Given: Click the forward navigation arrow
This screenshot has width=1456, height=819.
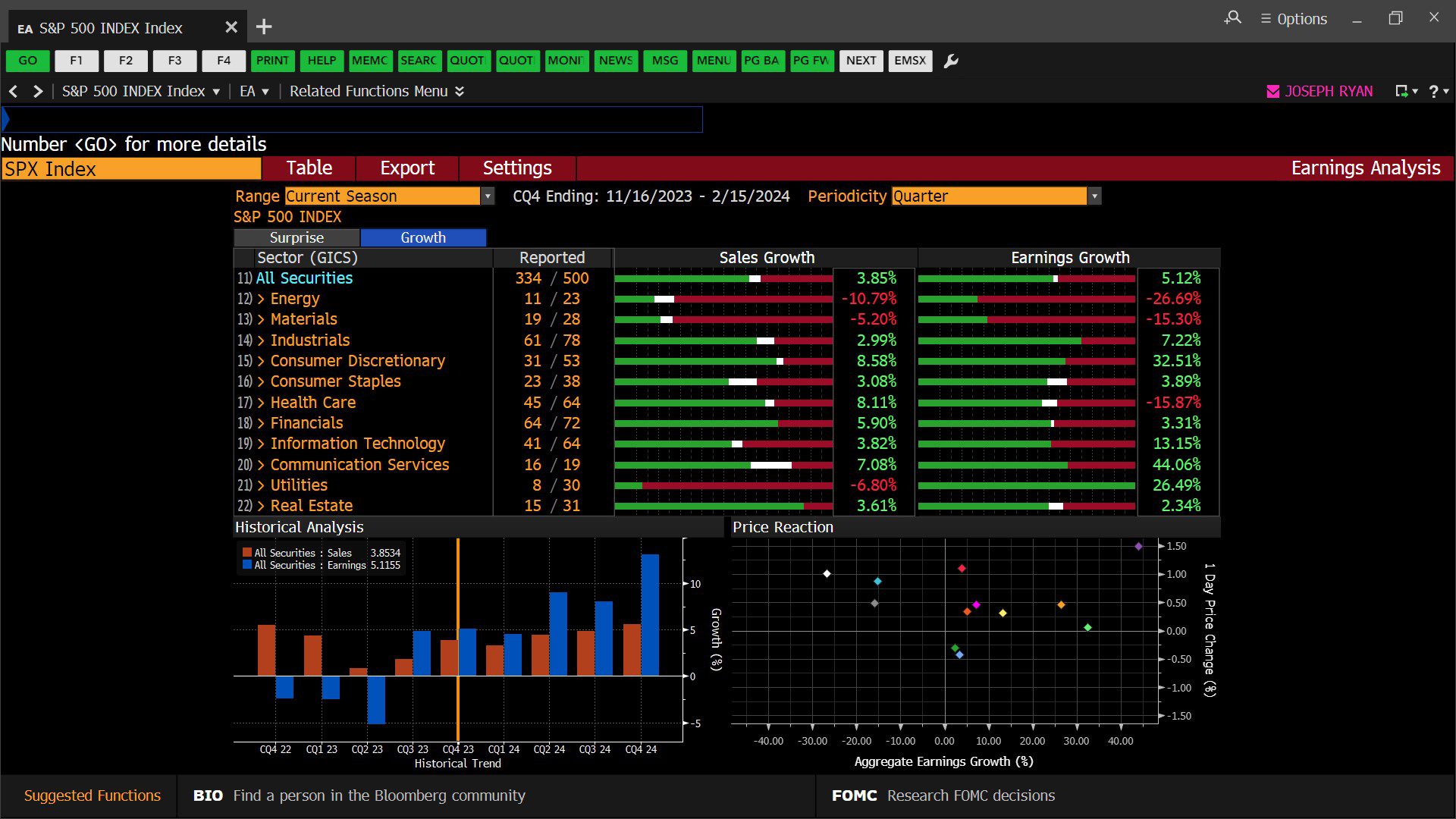Looking at the screenshot, I should pyautogui.click(x=37, y=91).
